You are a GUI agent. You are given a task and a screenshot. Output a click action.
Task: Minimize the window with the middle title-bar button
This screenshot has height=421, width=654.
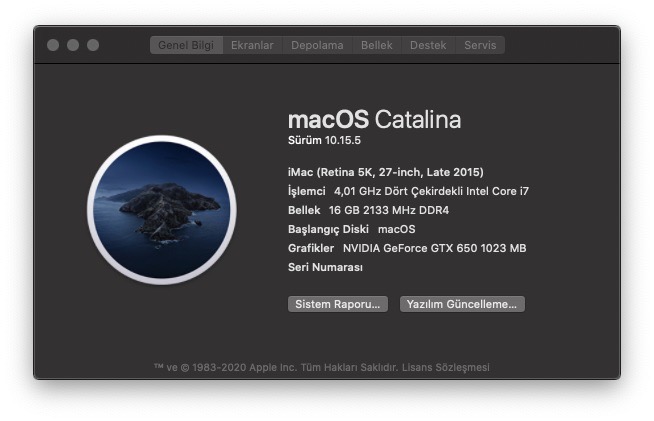pyautogui.click(x=73, y=45)
